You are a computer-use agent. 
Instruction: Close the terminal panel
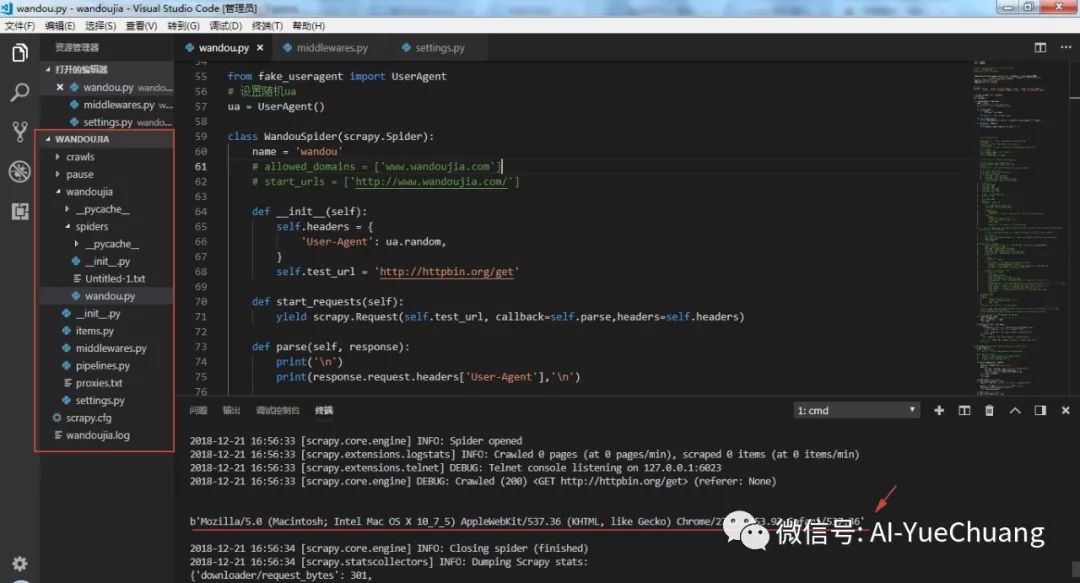click(x=1066, y=410)
